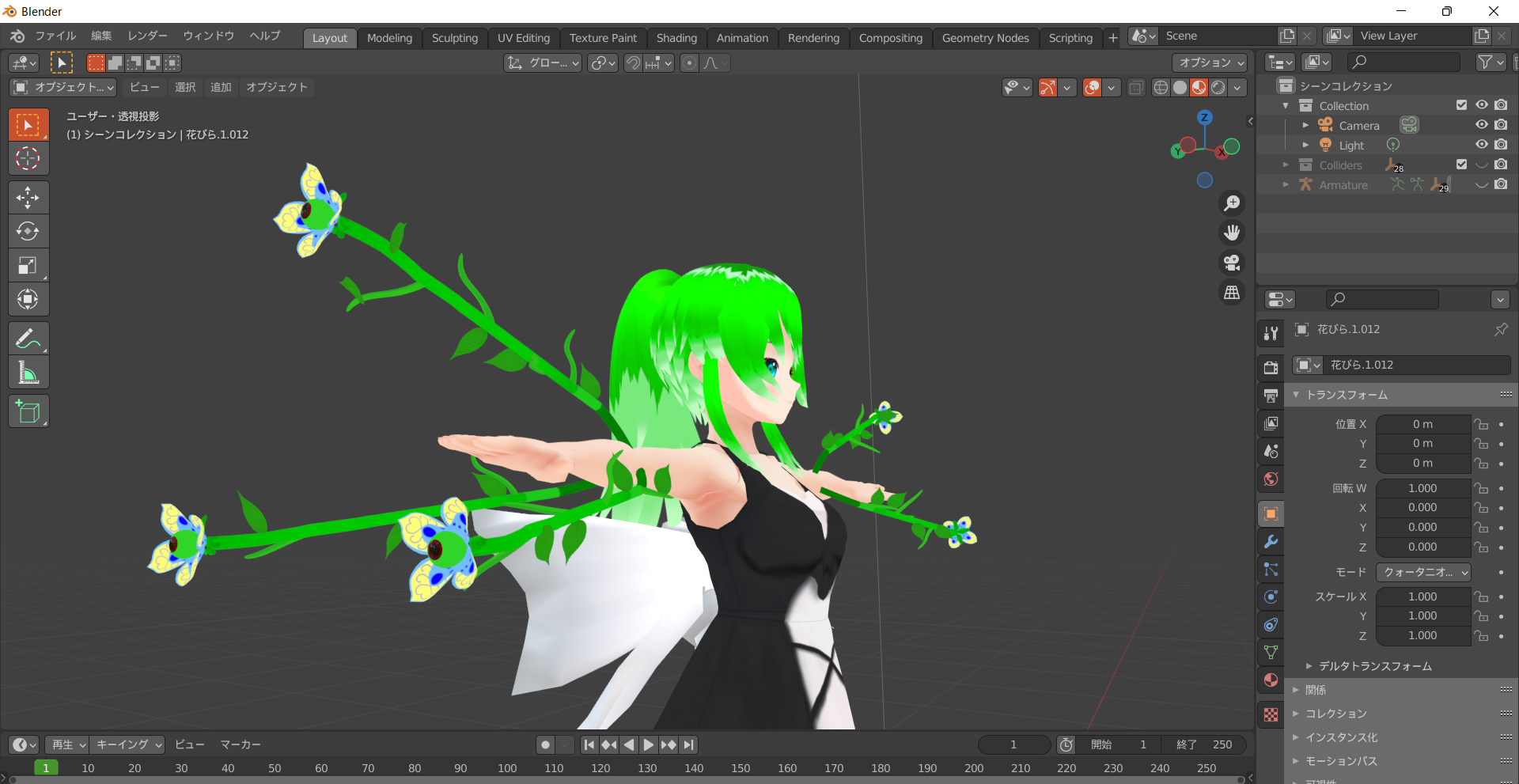Click the 位置 X value field

(1422, 425)
